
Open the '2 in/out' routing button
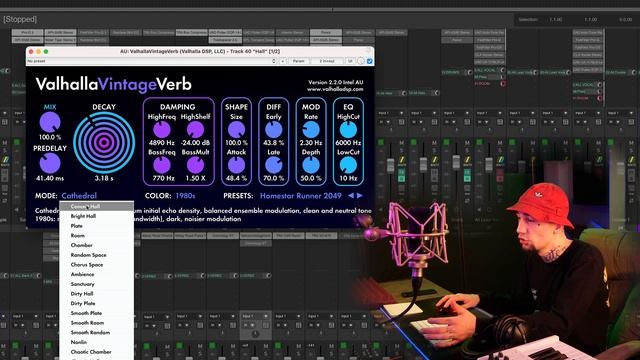tap(327, 61)
